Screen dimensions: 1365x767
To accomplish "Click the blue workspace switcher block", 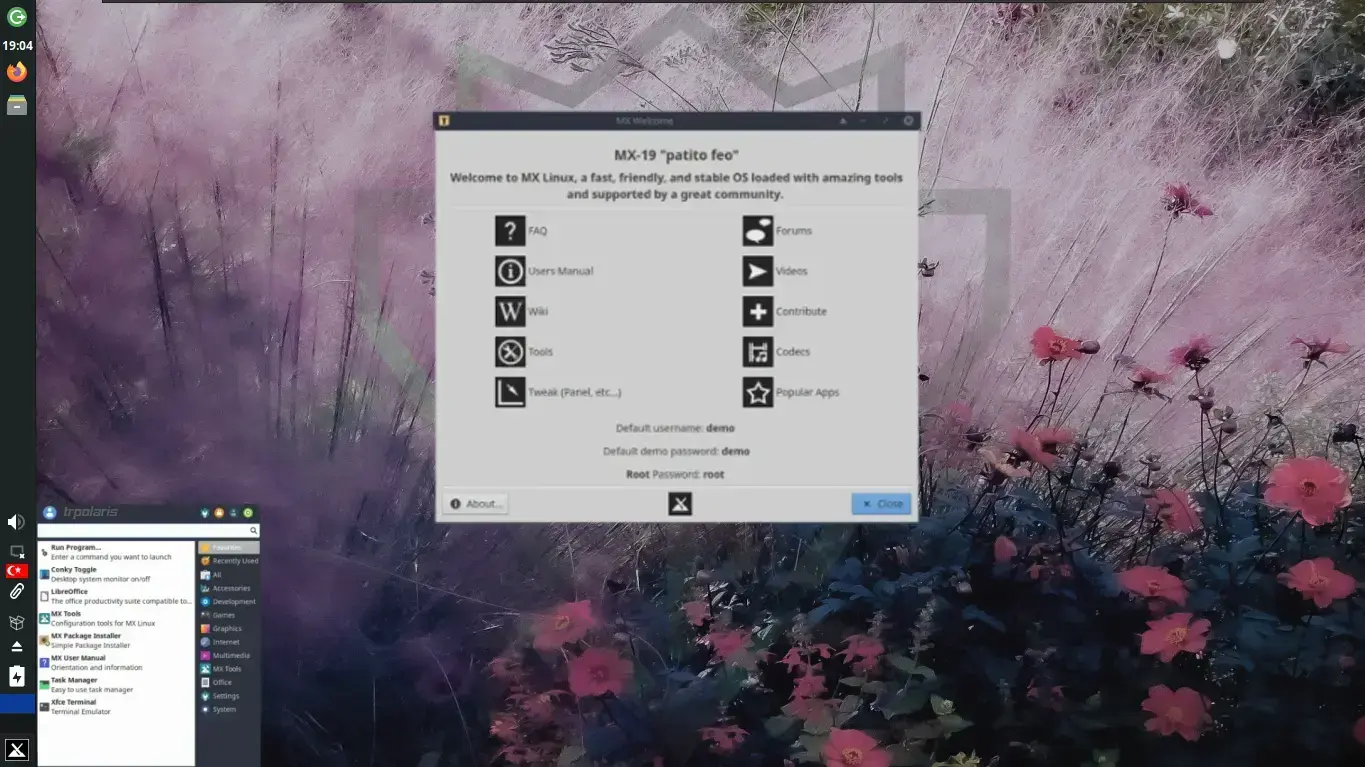I will point(17,703).
